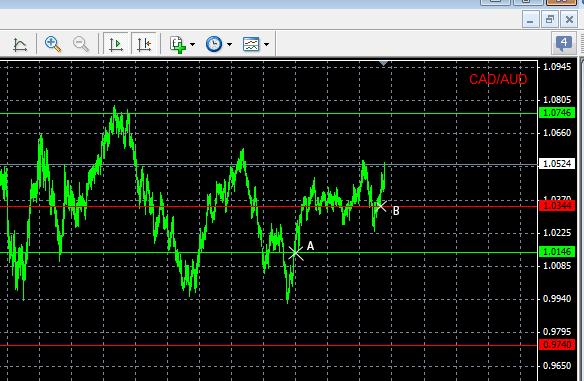The width and height of the screenshot is (584, 381).
Task: Toggle chart shift from right border
Action: 143,44
